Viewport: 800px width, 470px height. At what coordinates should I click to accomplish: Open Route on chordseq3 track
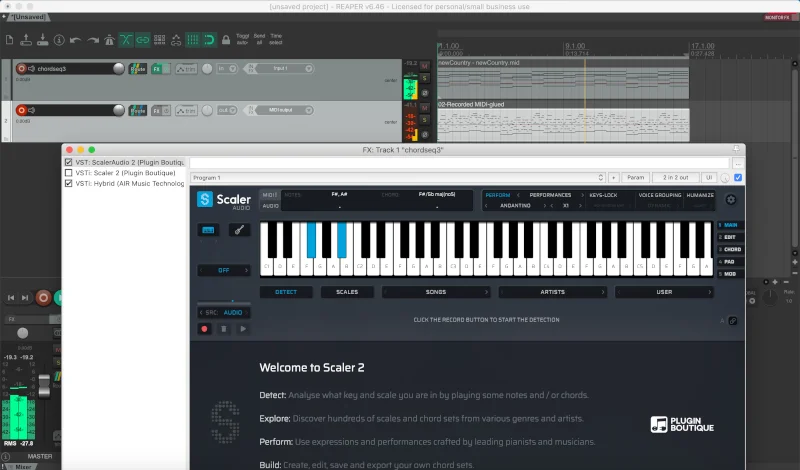[137, 68]
